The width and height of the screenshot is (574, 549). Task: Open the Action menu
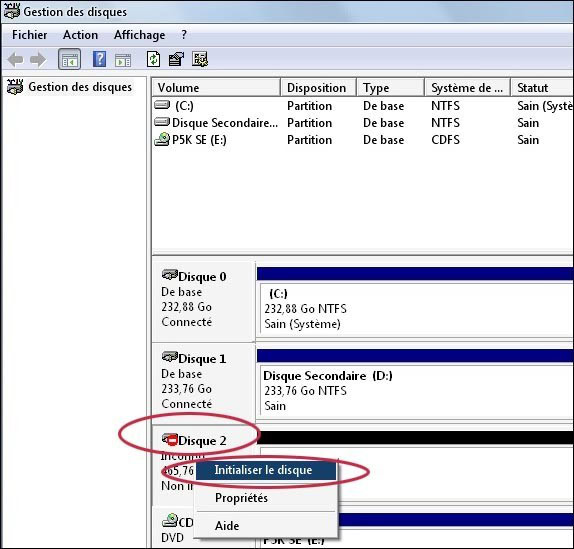81,35
